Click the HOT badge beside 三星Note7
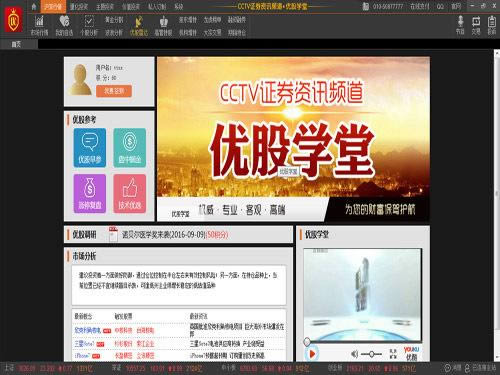The height and width of the screenshot is (375, 500). pyautogui.click(x=100, y=344)
